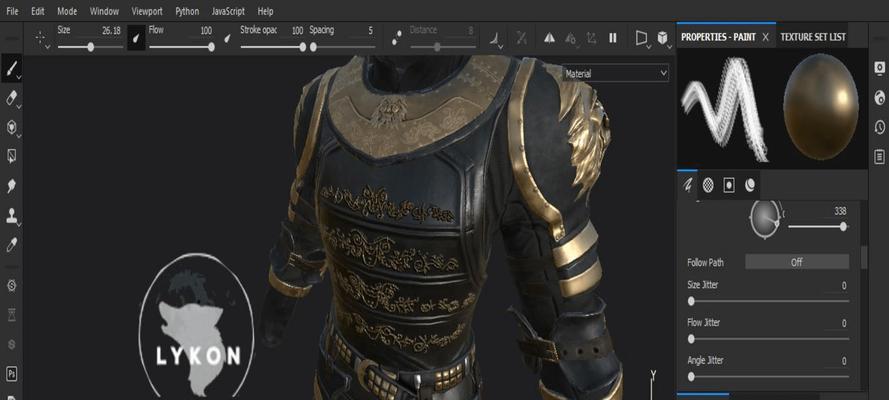Screen dimensions: 889x400
Task: Open the brush alignment dropdown icon
Action: point(496,39)
